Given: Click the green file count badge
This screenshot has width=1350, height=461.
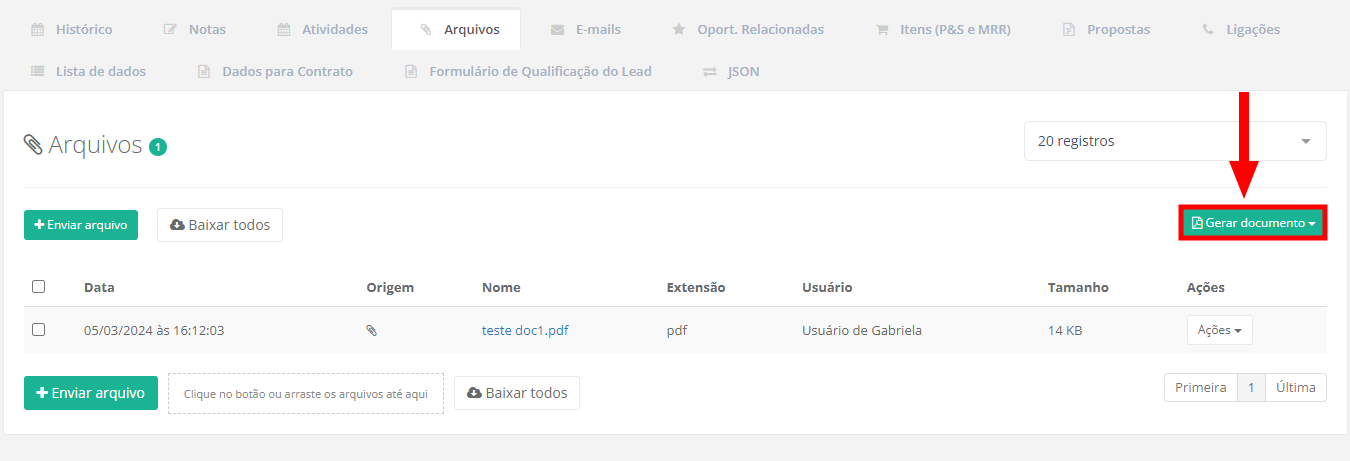Looking at the screenshot, I should point(158,147).
